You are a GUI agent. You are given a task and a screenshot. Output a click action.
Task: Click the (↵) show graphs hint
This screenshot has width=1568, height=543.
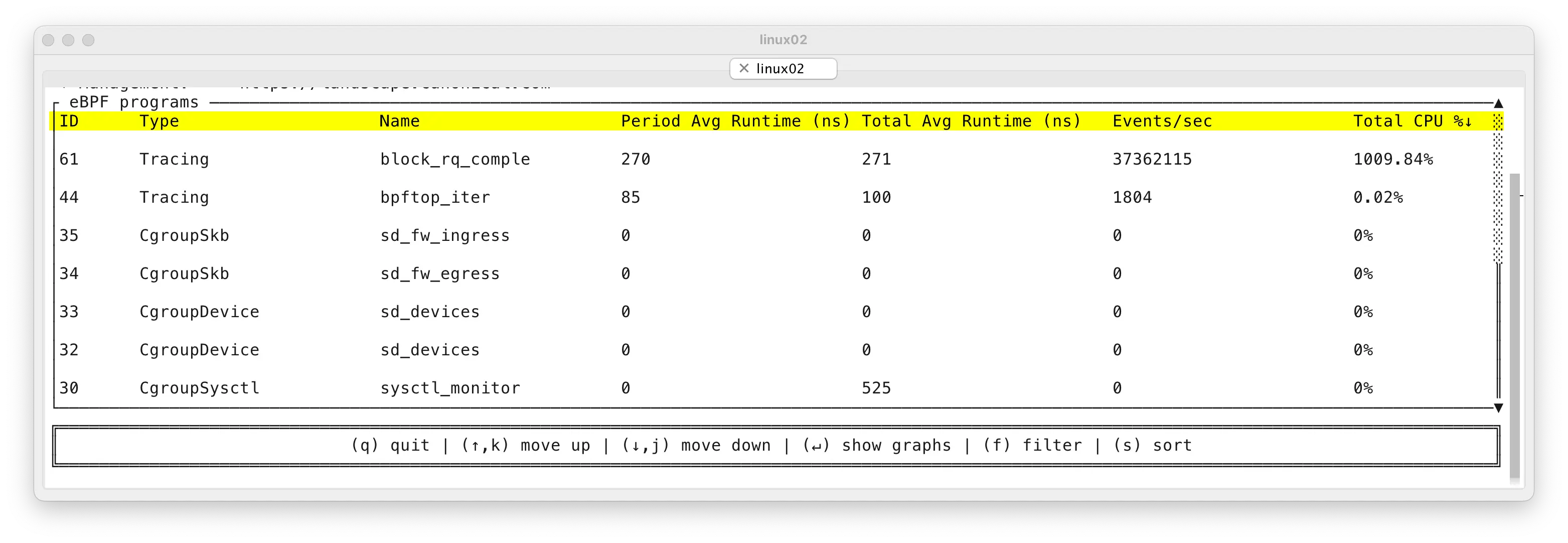tap(876, 446)
